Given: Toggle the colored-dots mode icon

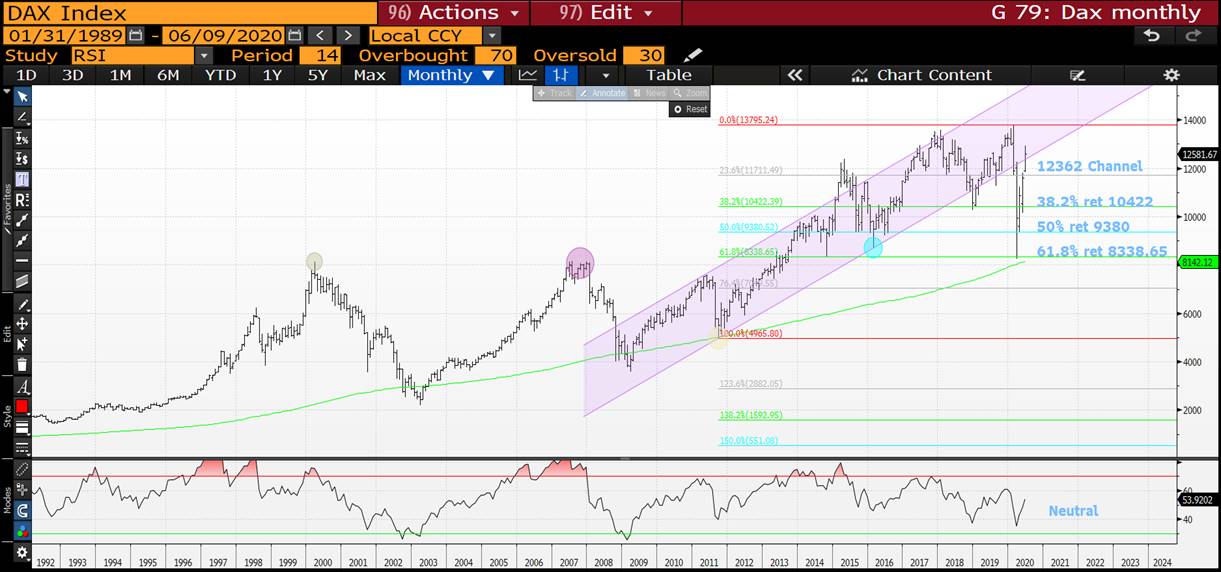Looking at the screenshot, I should pos(22,530).
